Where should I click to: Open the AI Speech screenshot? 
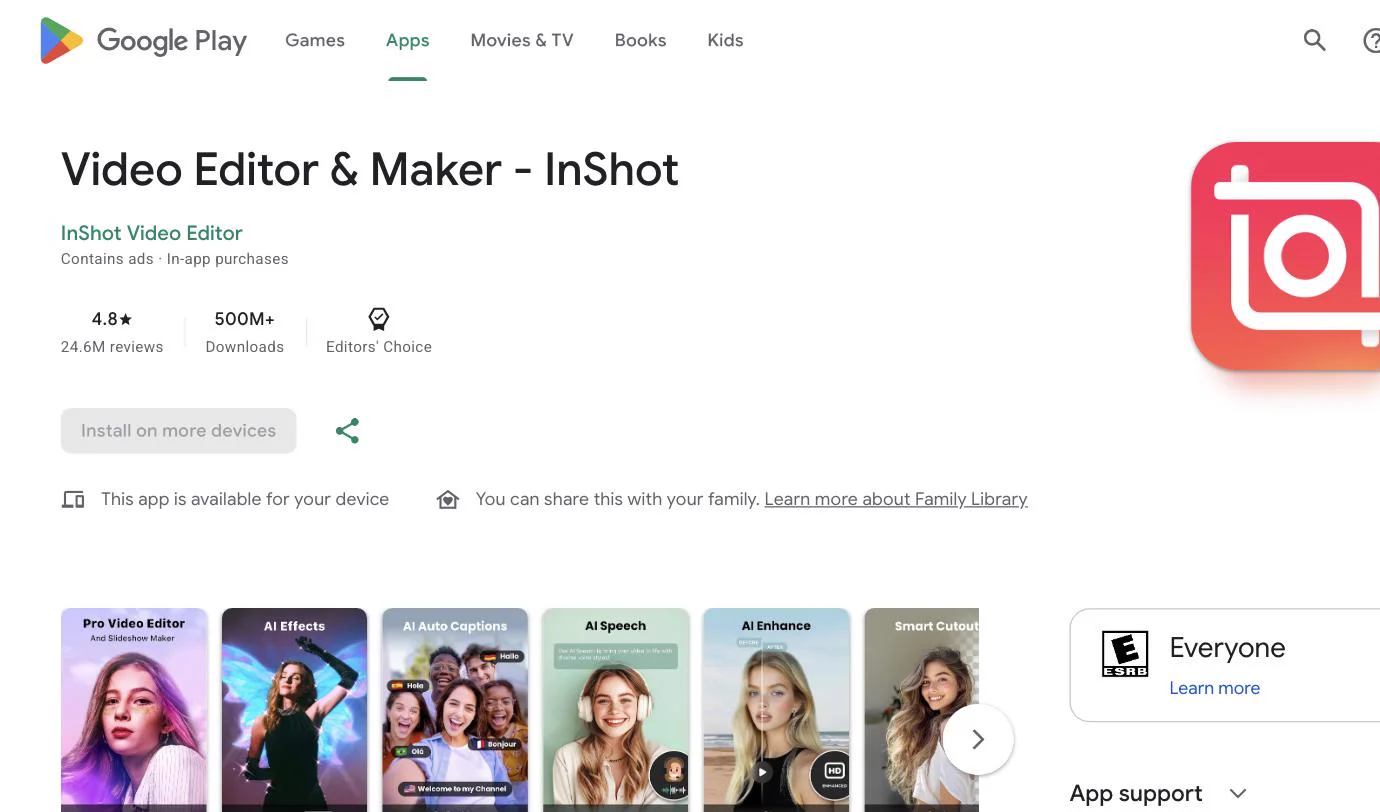(616, 710)
